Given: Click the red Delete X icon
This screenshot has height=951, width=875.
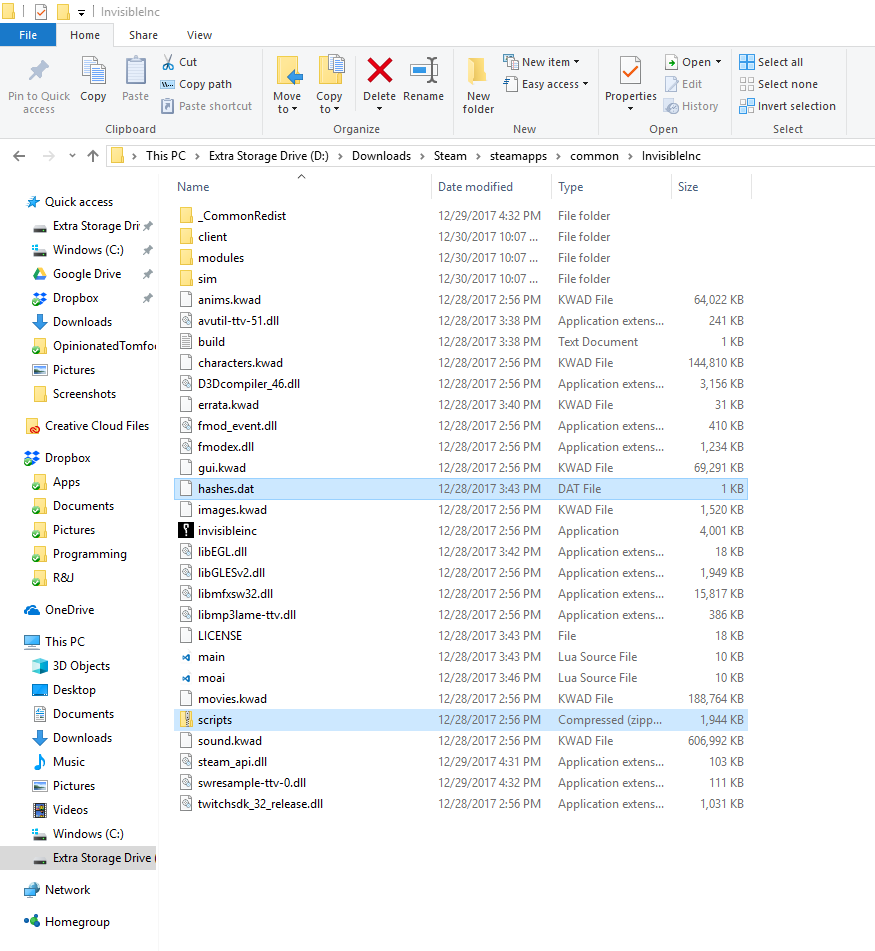Looking at the screenshot, I should (x=380, y=70).
